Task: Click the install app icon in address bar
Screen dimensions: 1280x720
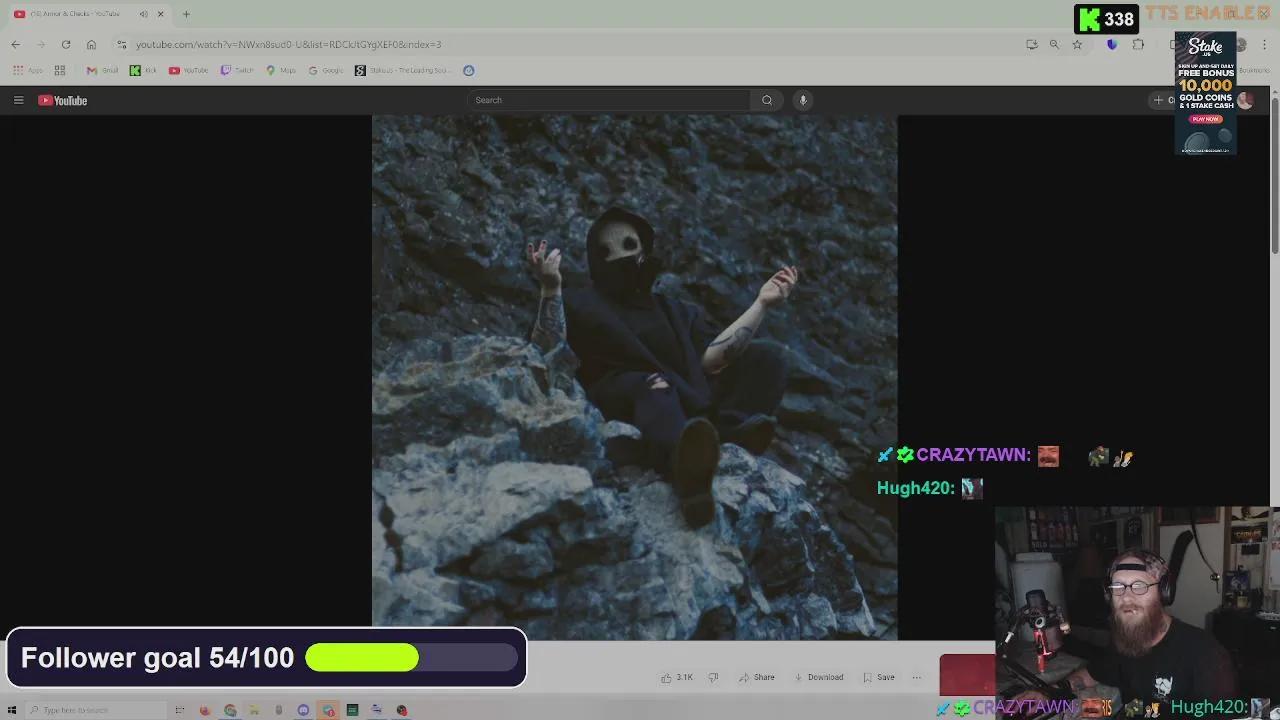Action: pos(1031,44)
